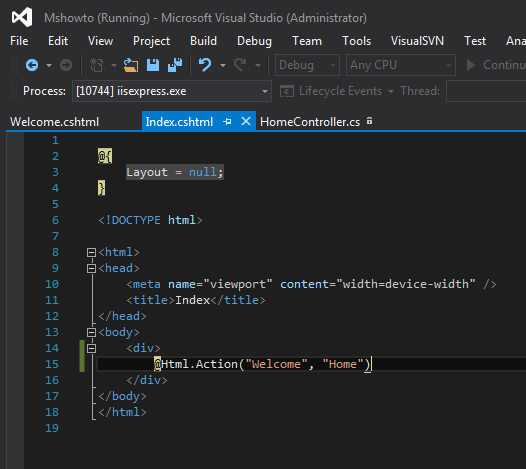Click the Undo arrow icon
Screen dimensions: 526x469
click(x=205, y=65)
